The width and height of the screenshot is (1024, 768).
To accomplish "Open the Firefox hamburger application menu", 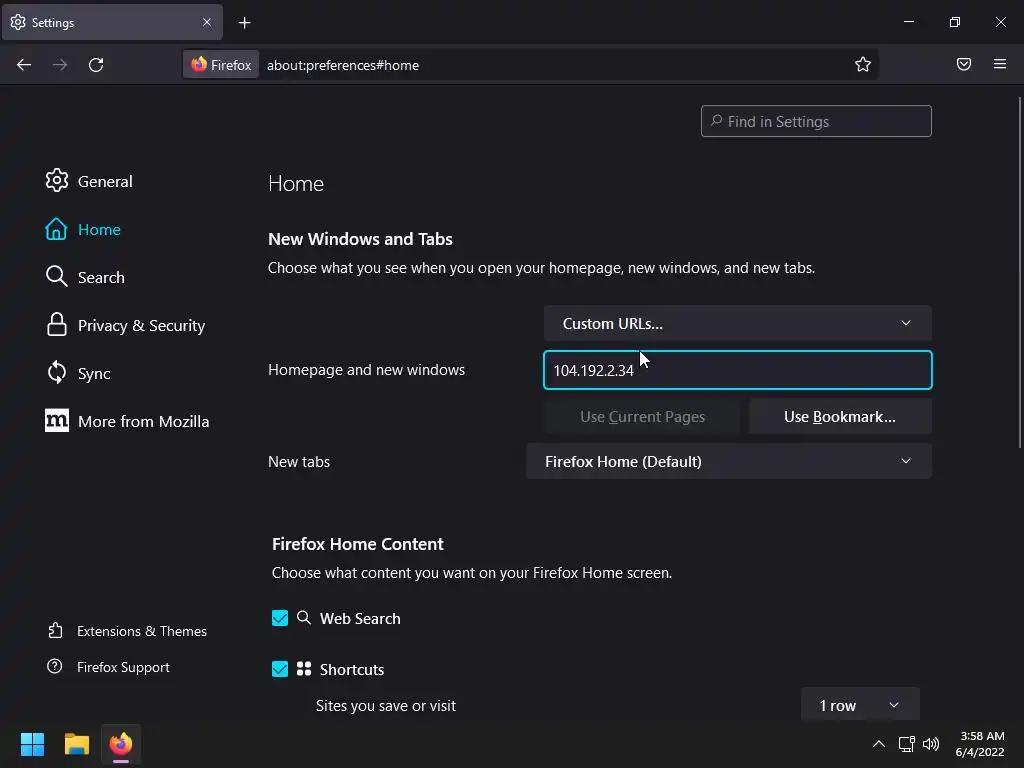I will point(1000,65).
